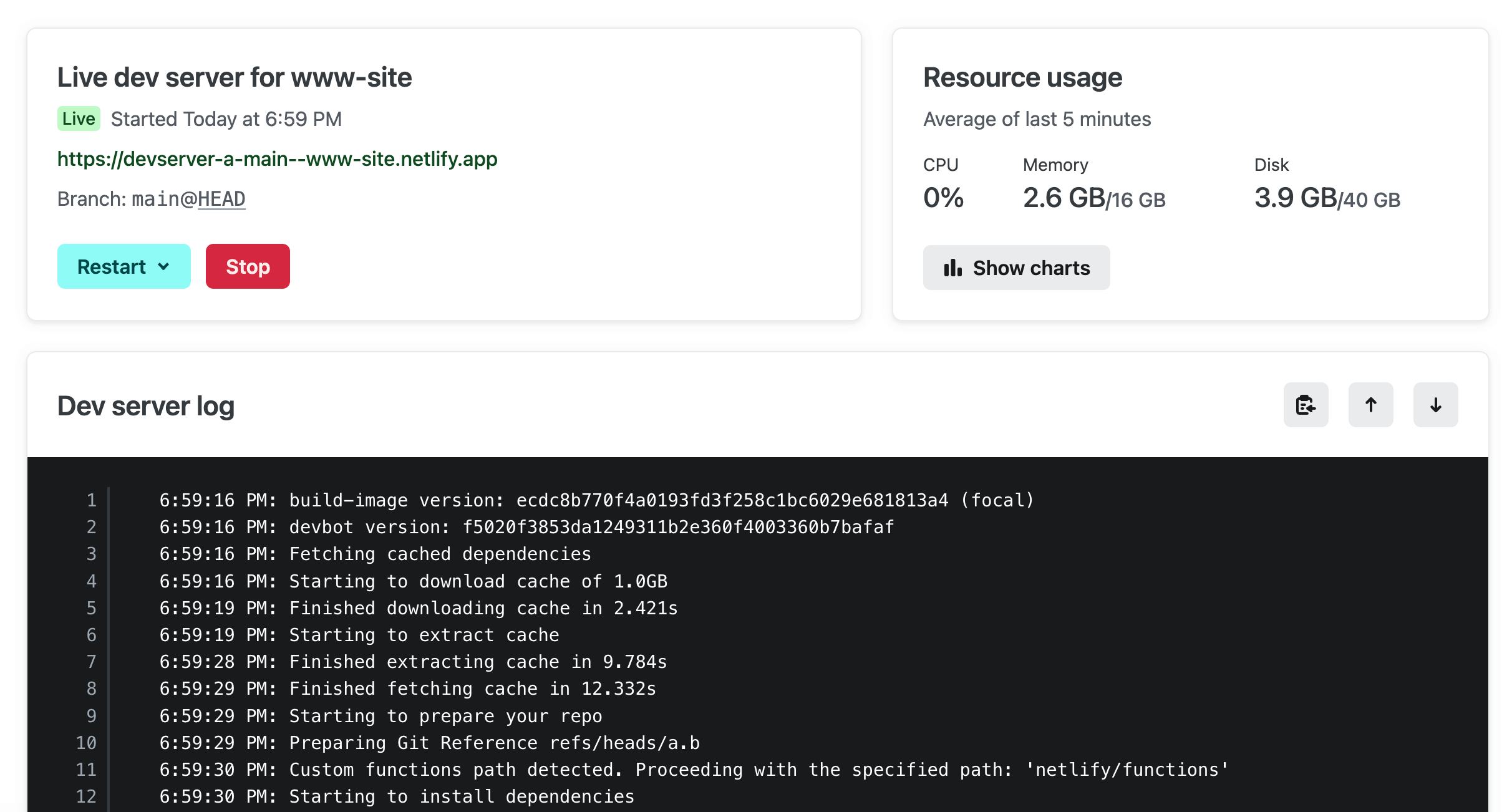Screen dimensions: 1512x812
Task: Click log line 2 devbot version
Action: coord(526,527)
